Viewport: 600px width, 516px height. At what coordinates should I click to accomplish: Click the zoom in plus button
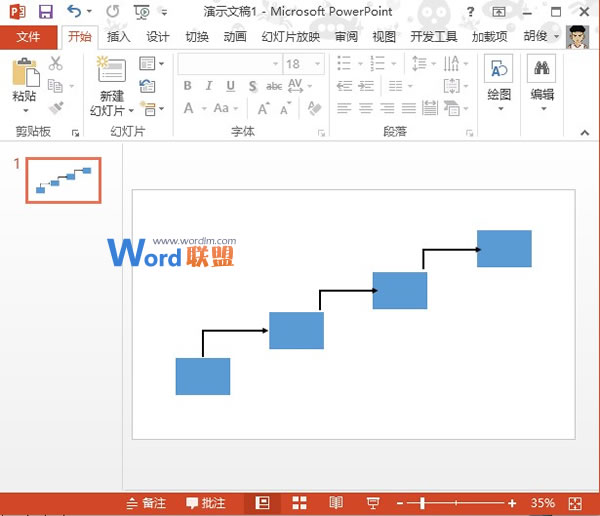click(512, 503)
